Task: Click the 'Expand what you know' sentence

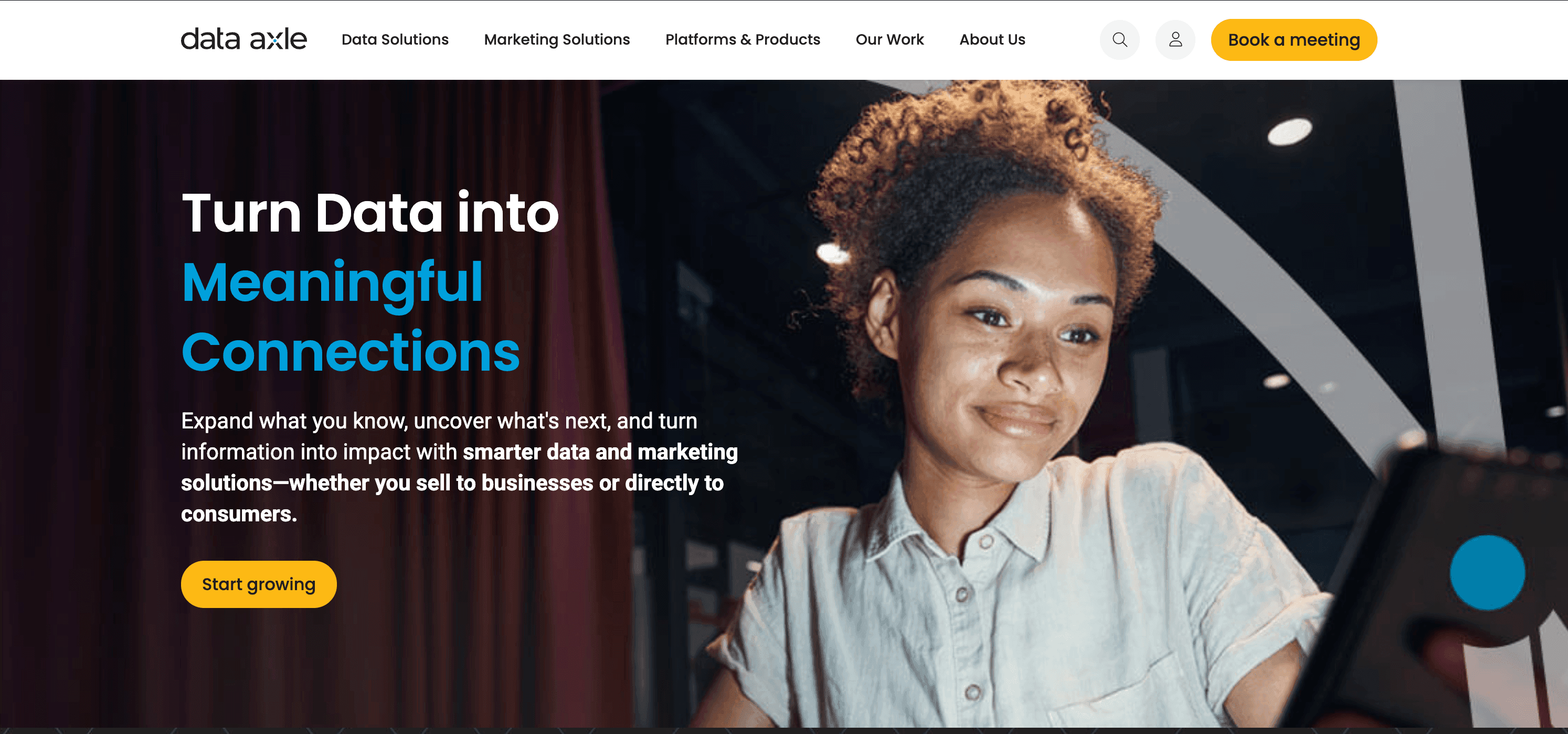Action: pos(438,421)
